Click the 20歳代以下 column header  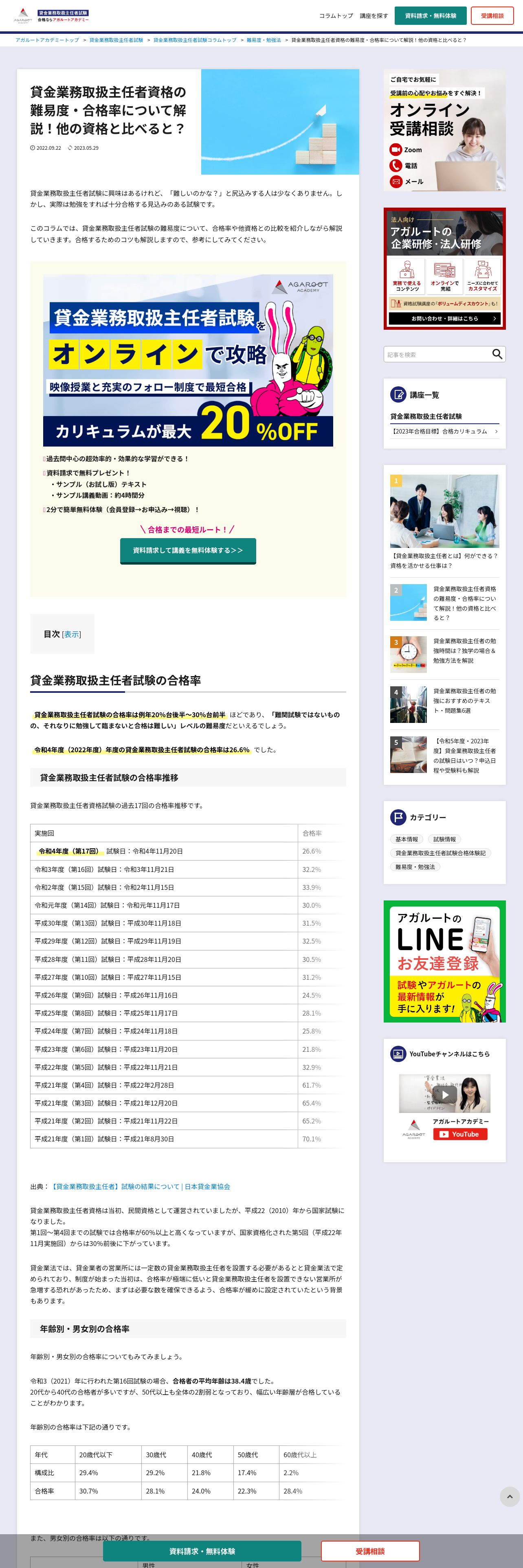(108, 1455)
